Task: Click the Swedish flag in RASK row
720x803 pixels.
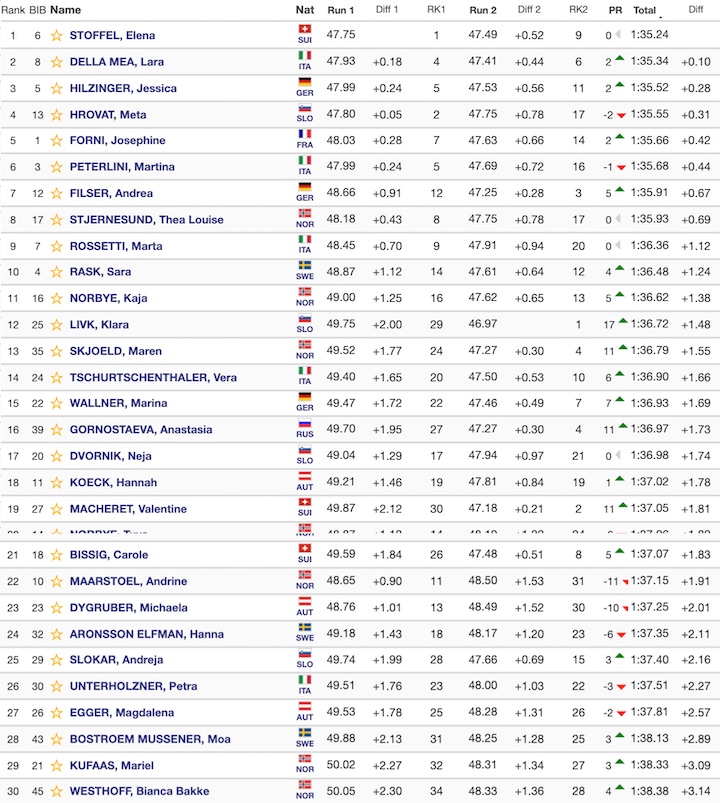Action: tap(305, 266)
